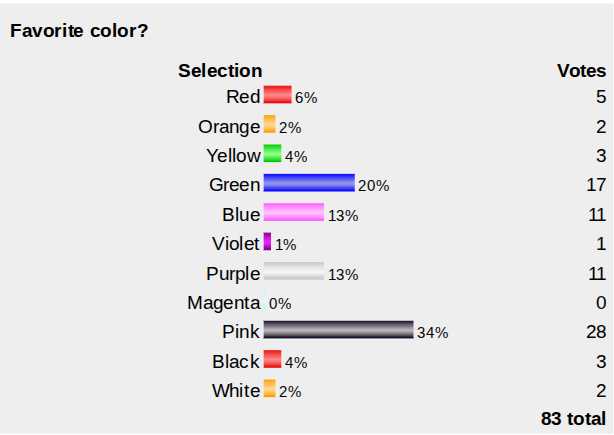
Task: Click the 34% label for Pink
Action: (432, 333)
